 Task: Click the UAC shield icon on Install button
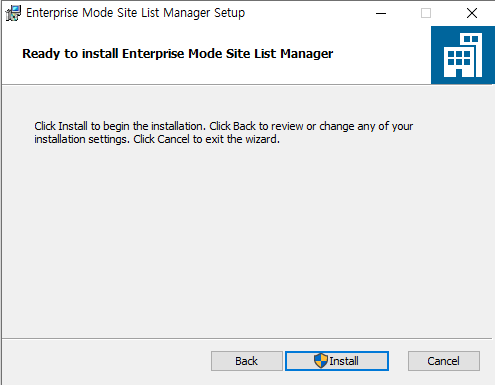tap(321, 361)
